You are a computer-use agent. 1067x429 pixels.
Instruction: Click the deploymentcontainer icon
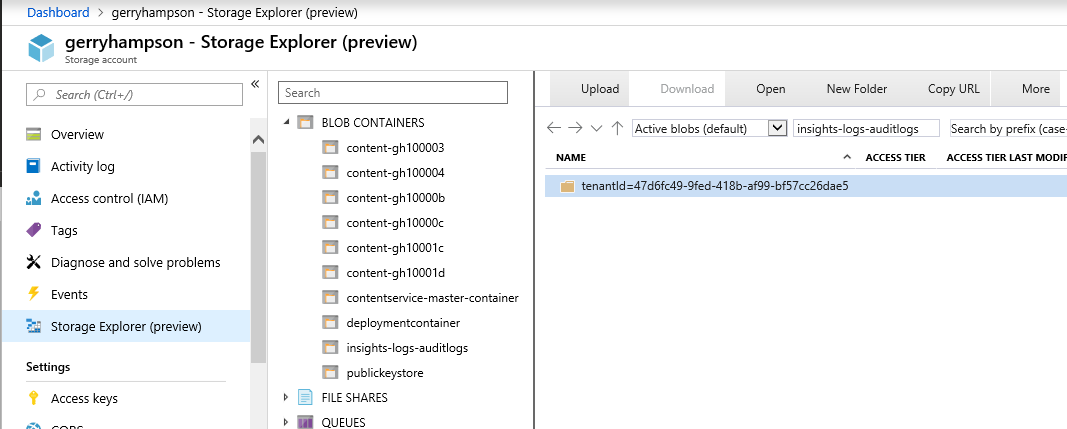[330, 323]
